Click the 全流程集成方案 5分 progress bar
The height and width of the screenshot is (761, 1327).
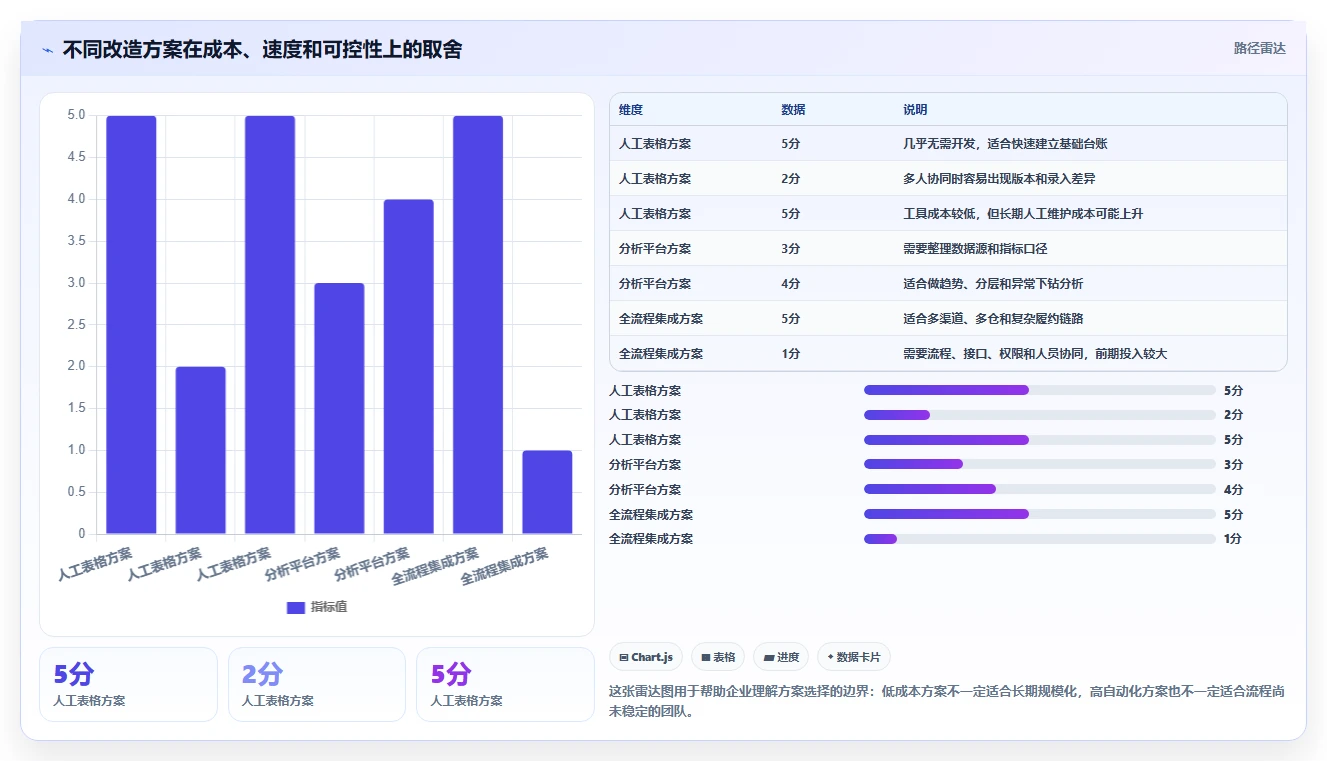click(1040, 514)
